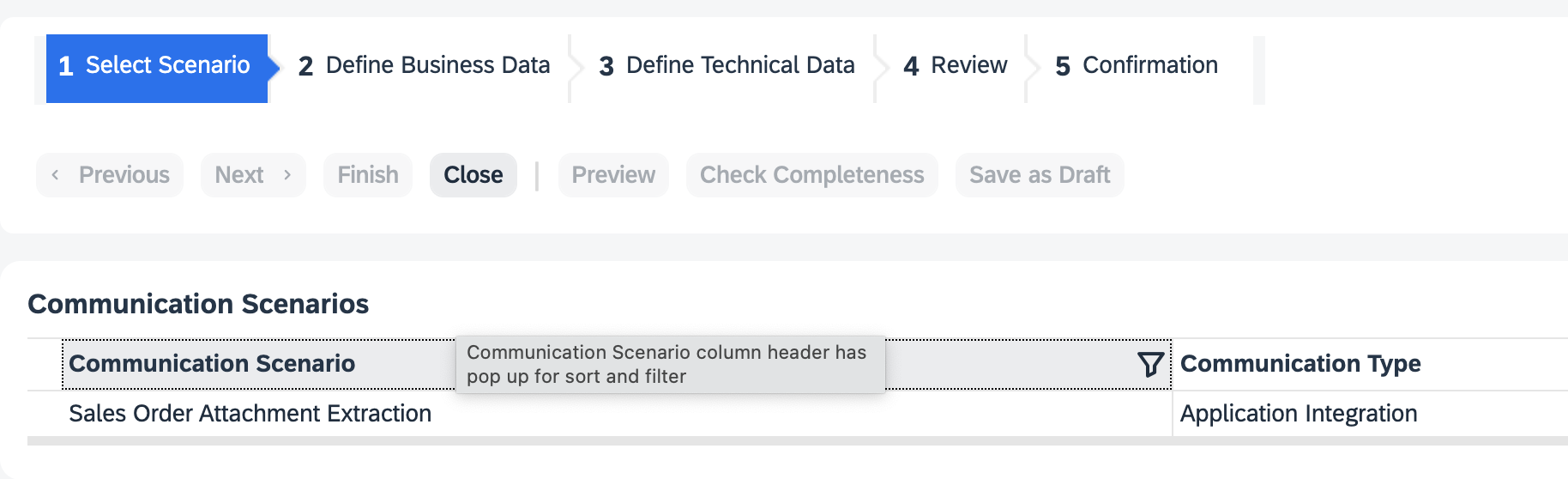Click Check Completeness button
This screenshot has width=1568, height=479.
pyautogui.click(x=811, y=175)
